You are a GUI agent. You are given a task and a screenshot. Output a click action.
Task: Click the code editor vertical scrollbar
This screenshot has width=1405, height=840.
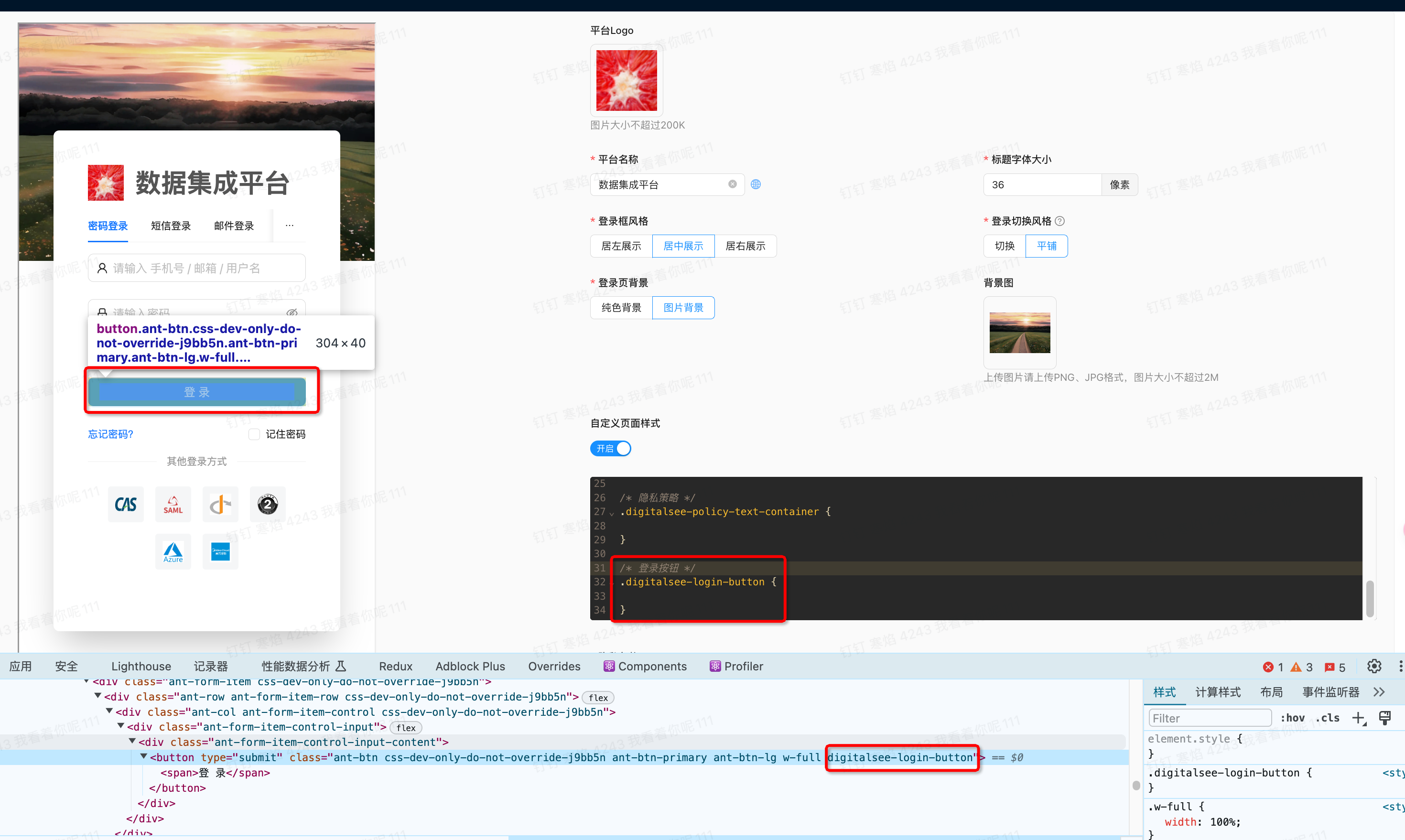[x=1370, y=598]
